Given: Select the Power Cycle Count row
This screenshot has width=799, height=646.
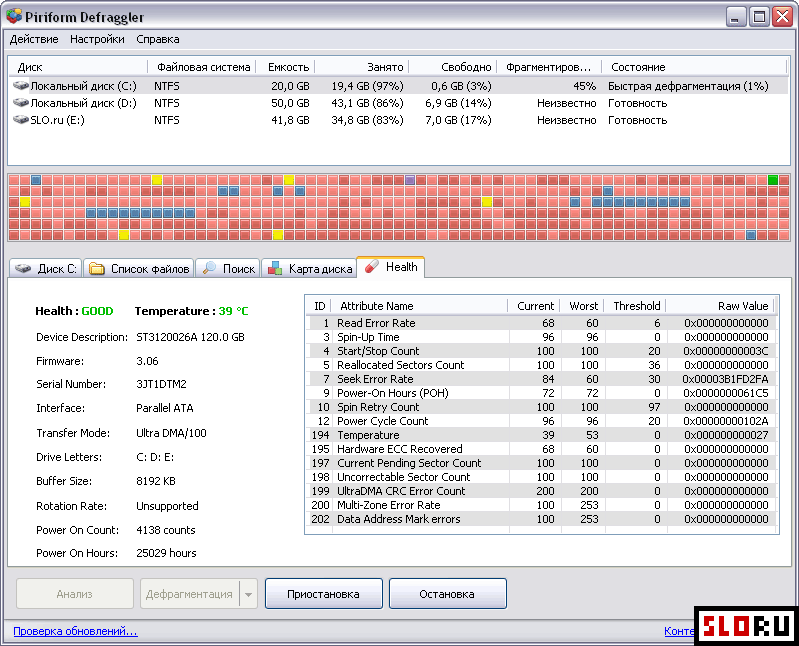Looking at the screenshot, I should click(x=542, y=421).
